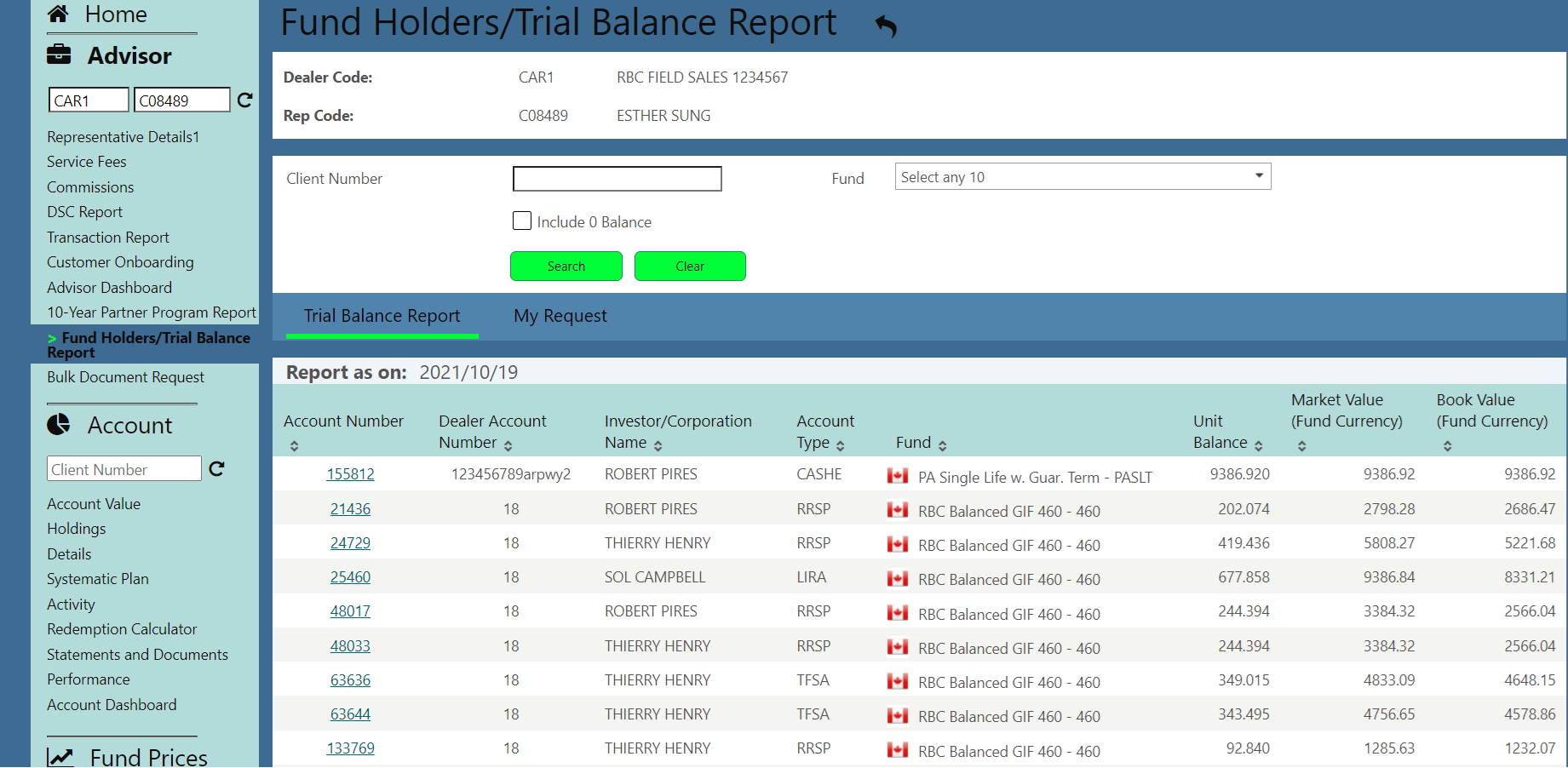Open account number 133769 link

coord(350,748)
